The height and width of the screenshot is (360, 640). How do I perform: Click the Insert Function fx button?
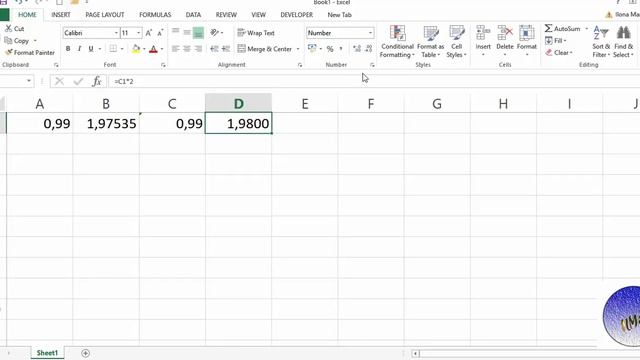pyautogui.click(x=97, y=81)
